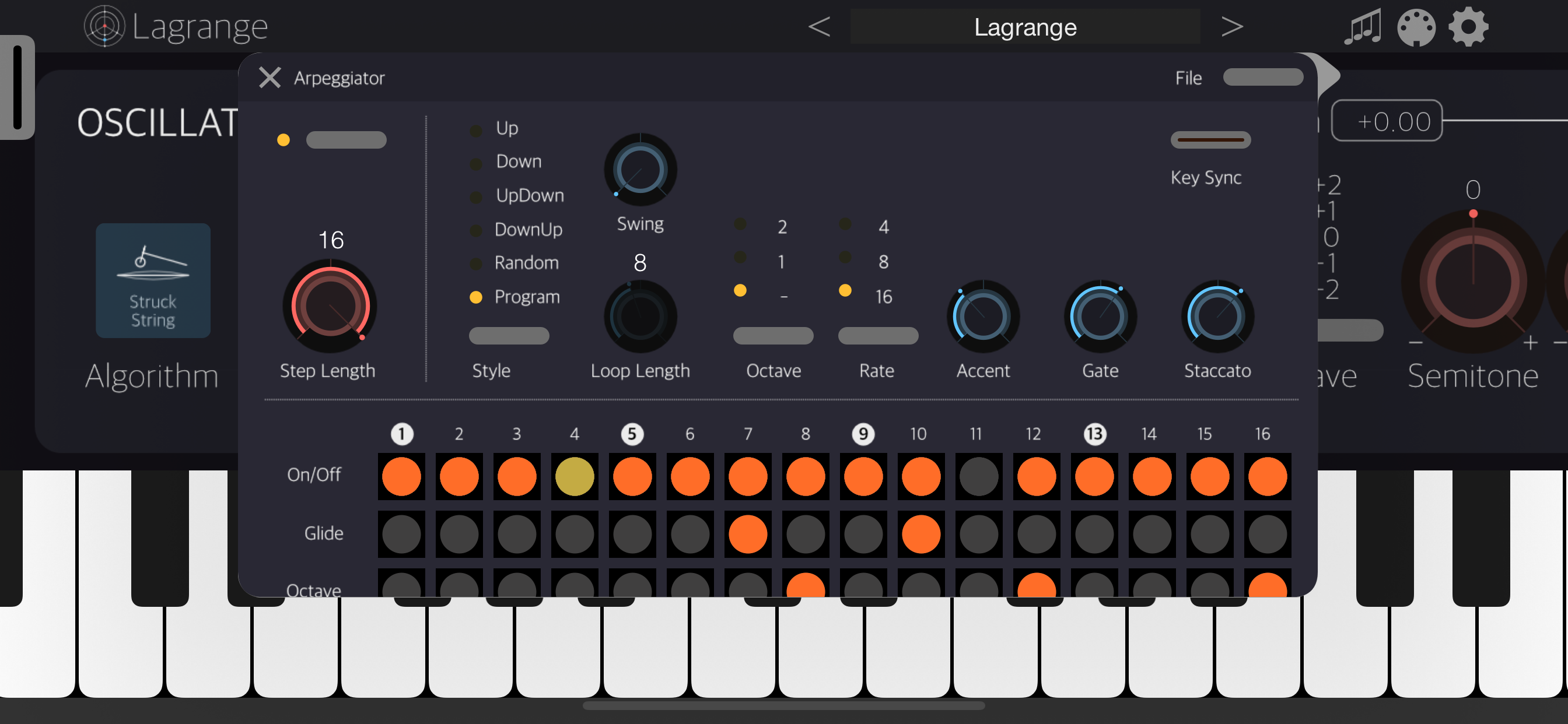
Task: Click the Lagrange logo icon
Action: (x=104, y=26)
